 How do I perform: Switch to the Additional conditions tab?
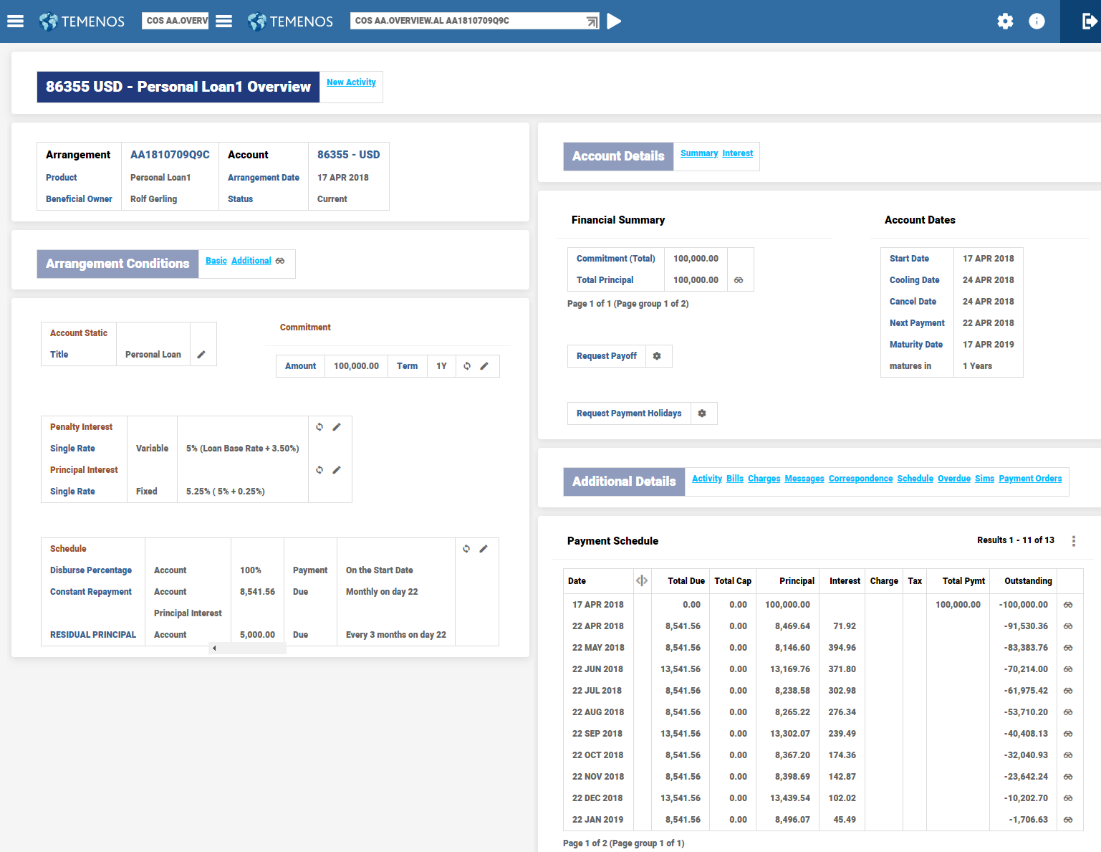251,261
